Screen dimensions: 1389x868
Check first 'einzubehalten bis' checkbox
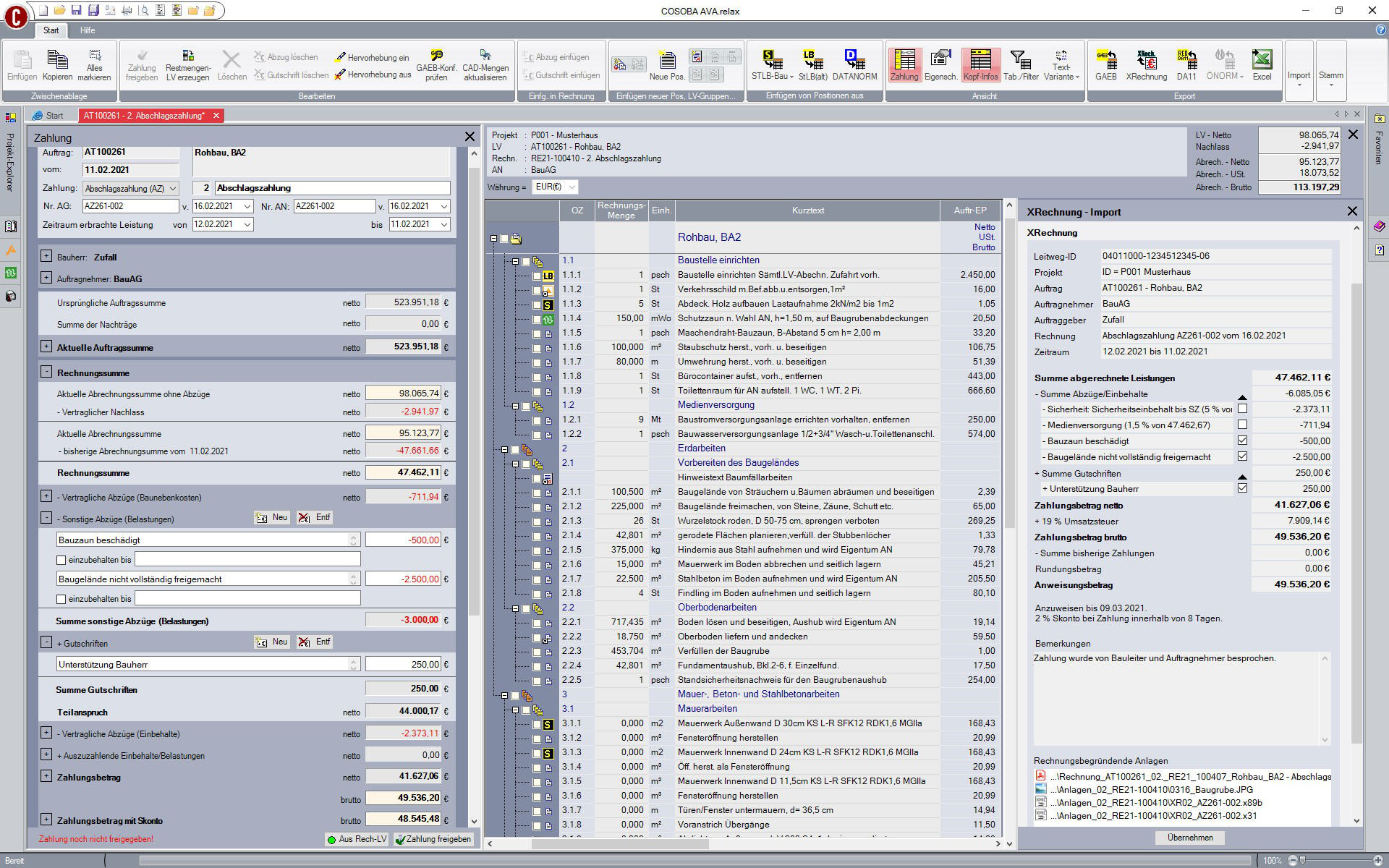coord(61,560)
